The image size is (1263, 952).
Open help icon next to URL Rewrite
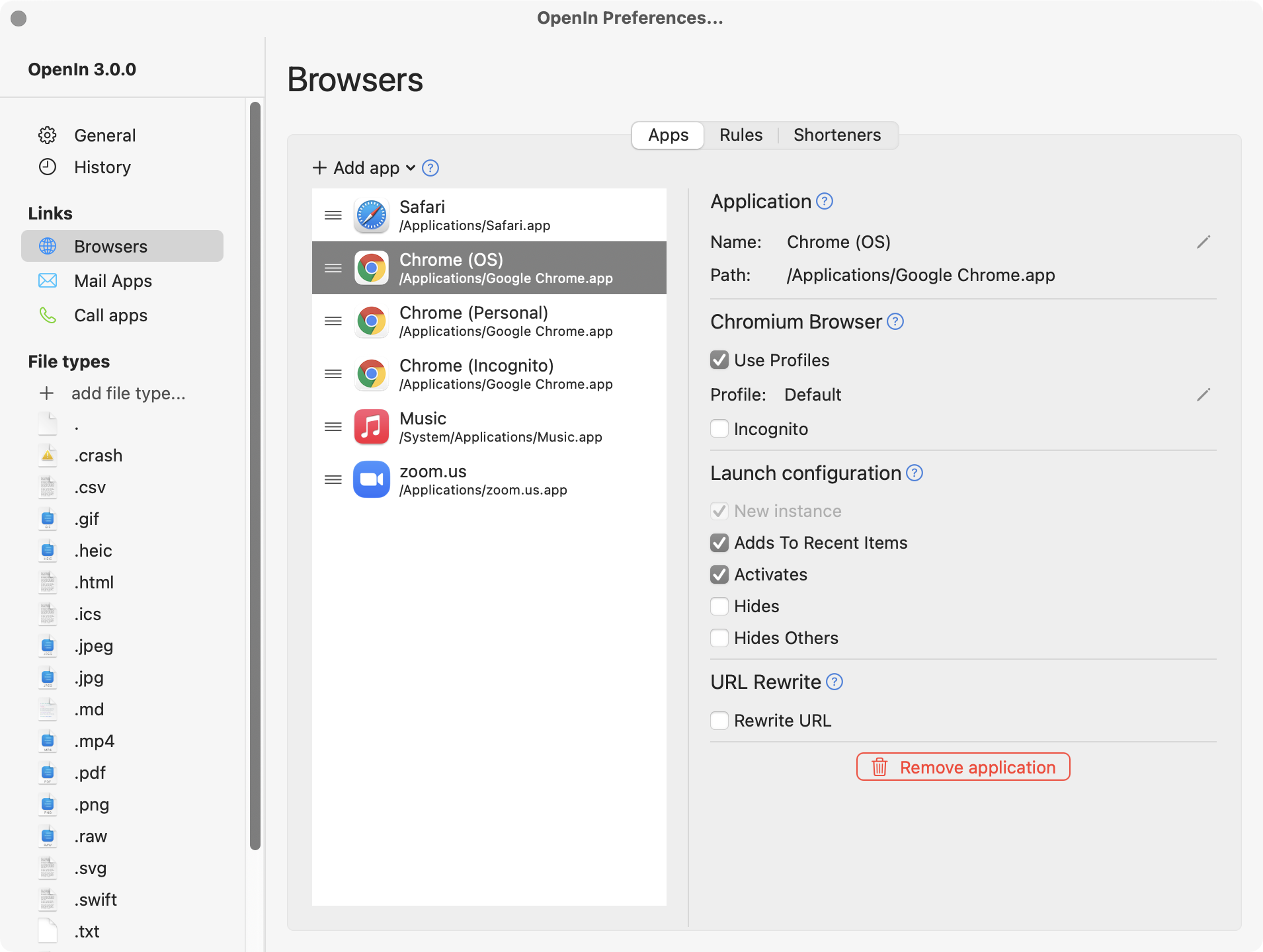click(835, 682)
